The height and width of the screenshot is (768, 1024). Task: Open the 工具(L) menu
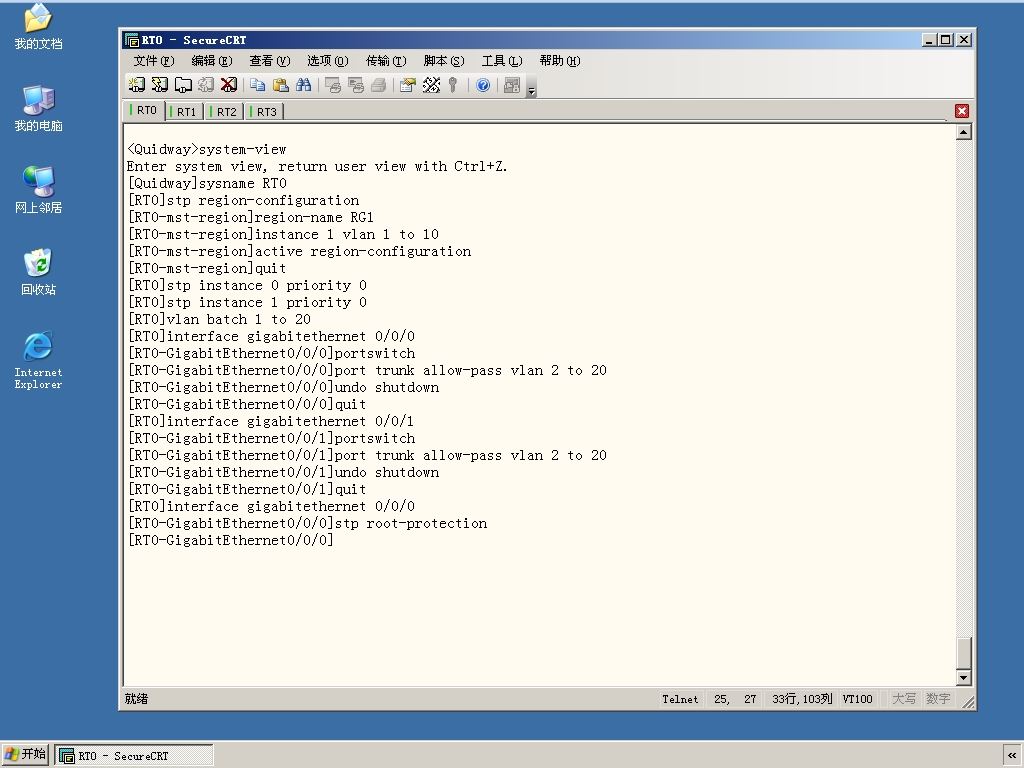point(502,61)
